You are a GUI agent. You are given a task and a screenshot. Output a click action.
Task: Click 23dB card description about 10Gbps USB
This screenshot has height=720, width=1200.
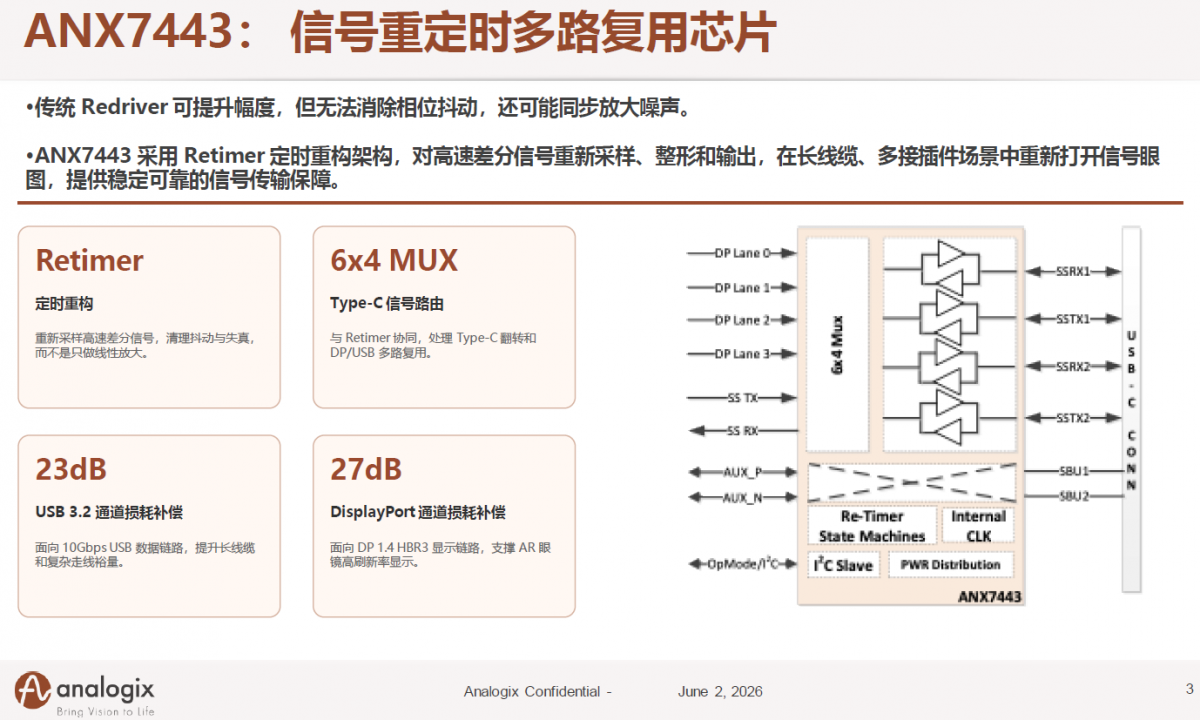tap(145, 554)
